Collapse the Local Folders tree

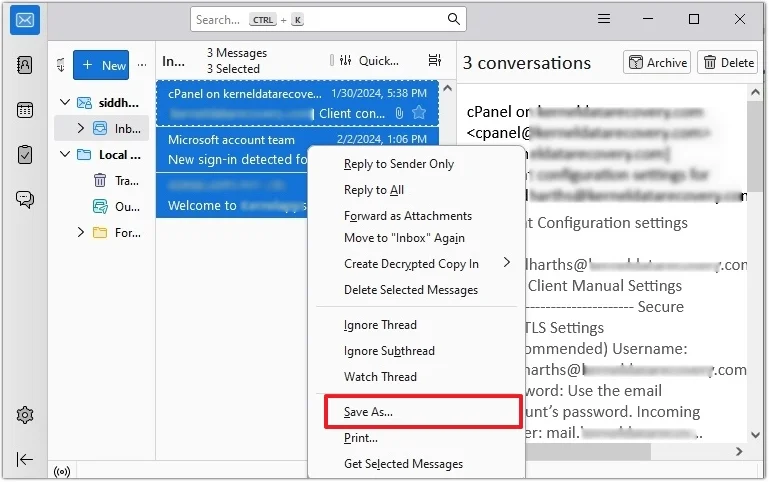tap(65, 154)
